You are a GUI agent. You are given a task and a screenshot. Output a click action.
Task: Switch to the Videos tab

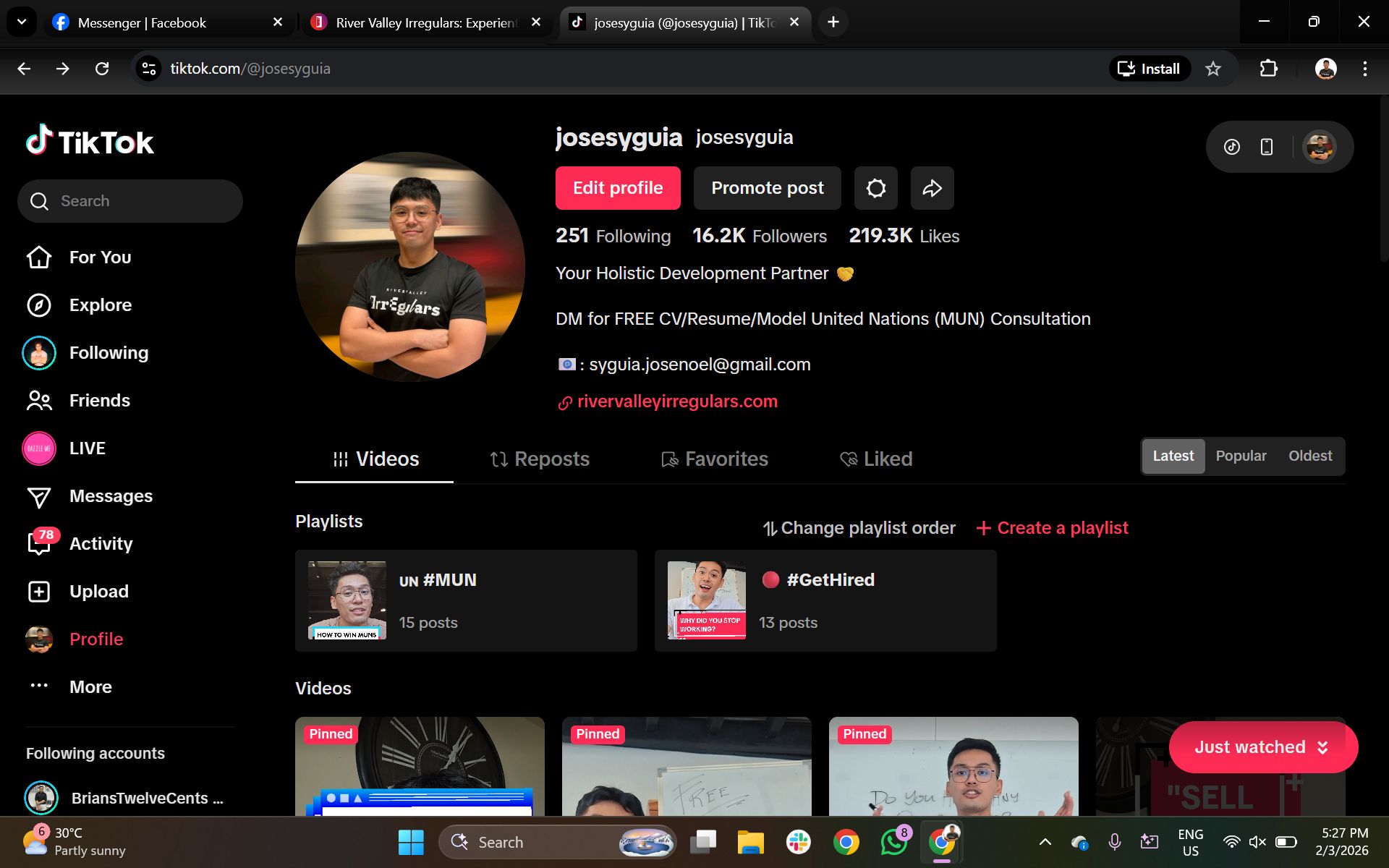coord(375,459)
